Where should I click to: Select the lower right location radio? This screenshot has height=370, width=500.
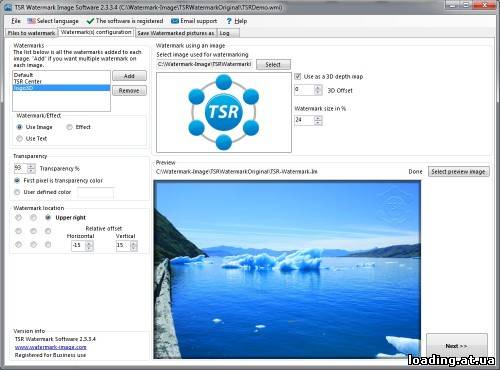tap(48, 245)
